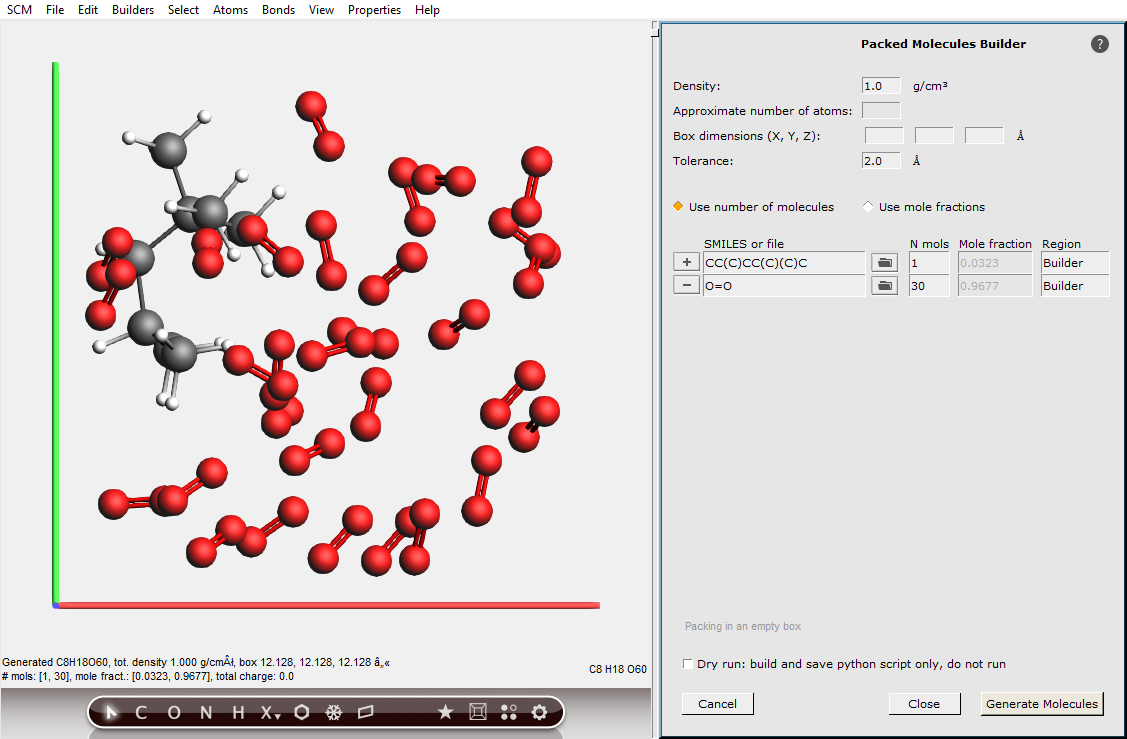Screen dimensions: 1127x739
Task: Choose the Oxygen atom tool
Action: (x=174, y=712)
